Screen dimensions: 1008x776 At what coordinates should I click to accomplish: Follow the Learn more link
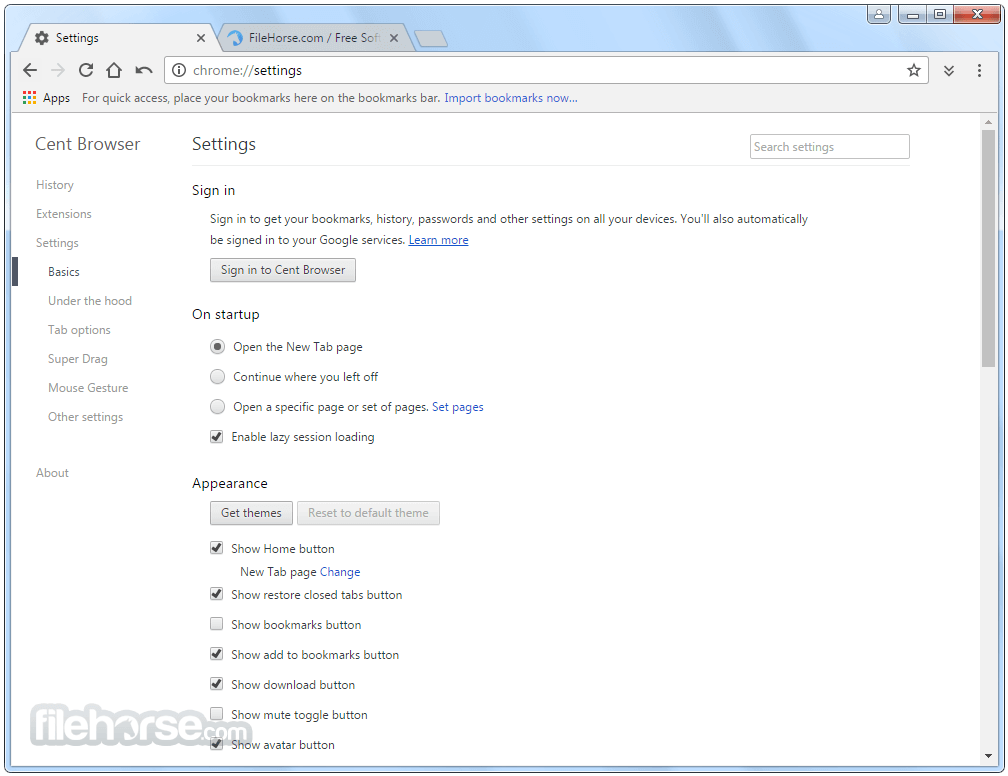point(438,240)
